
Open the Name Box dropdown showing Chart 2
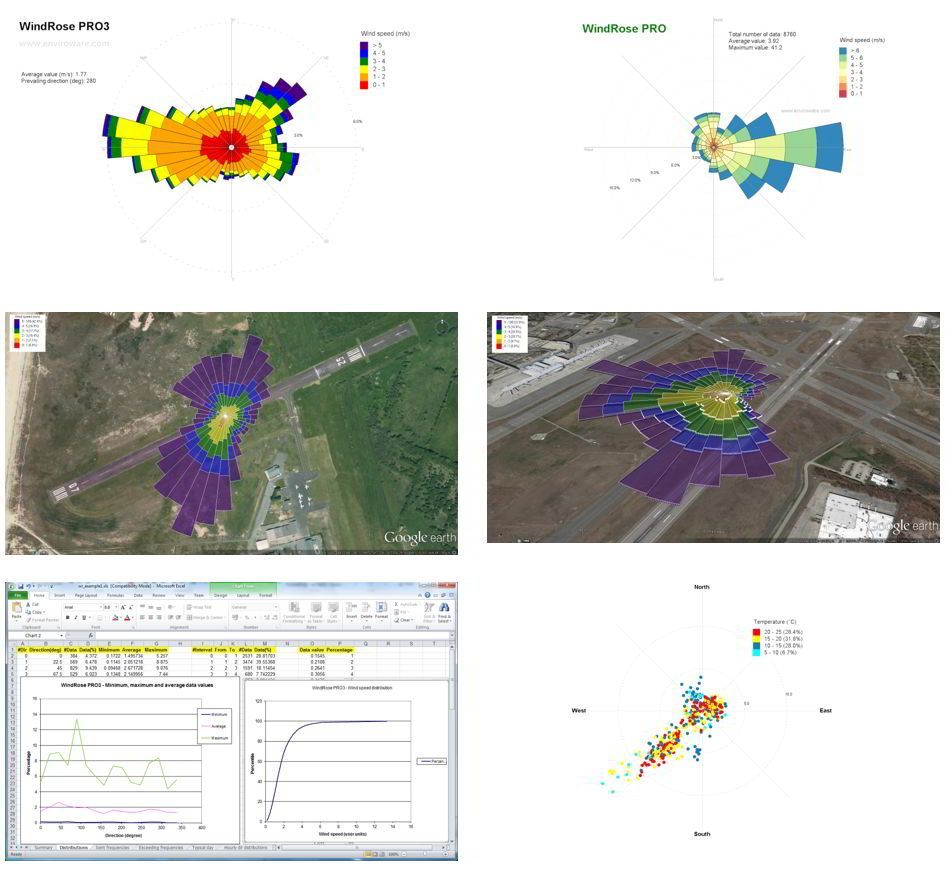tap(62, 635)
